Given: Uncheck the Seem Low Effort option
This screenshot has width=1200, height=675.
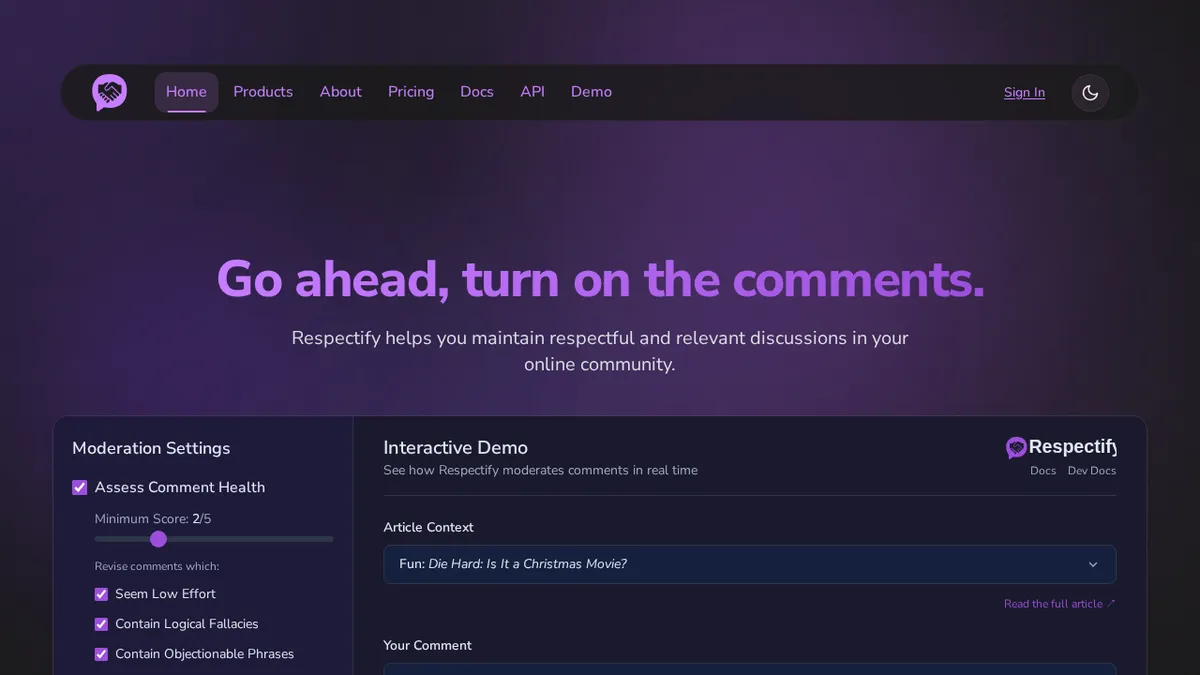Looking at the screenshot, I should point(101,594).
